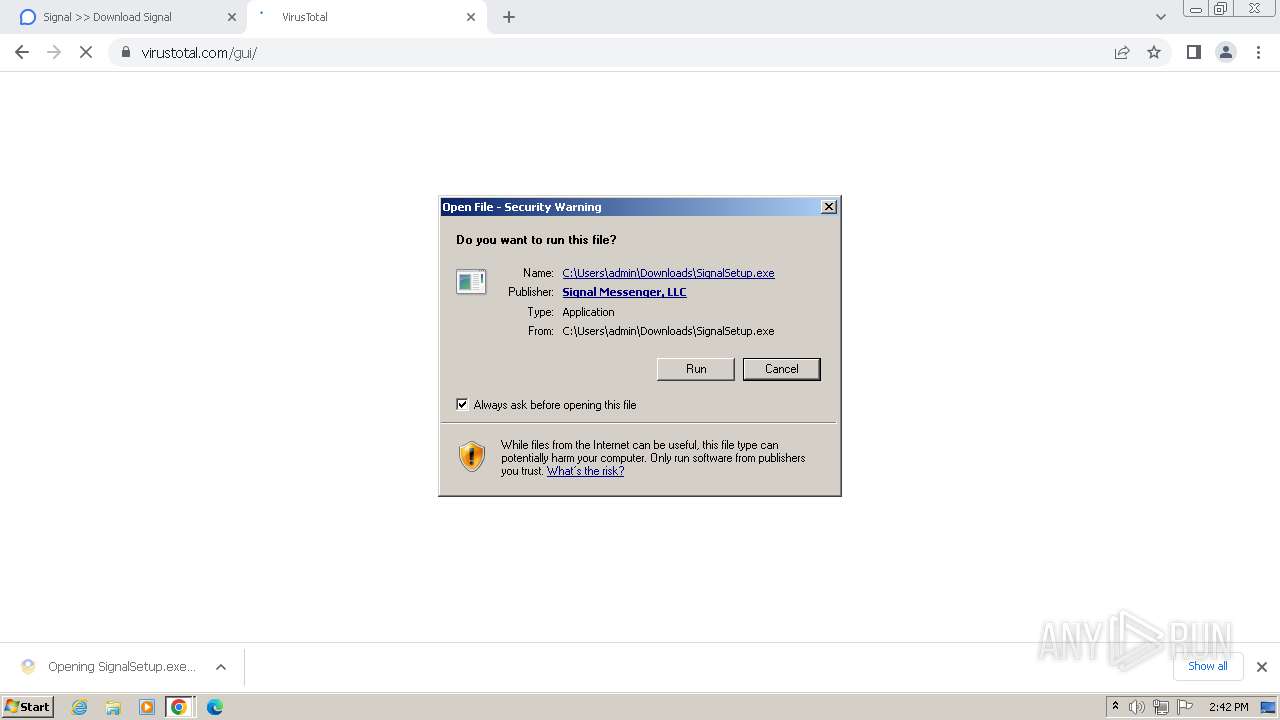Open Signal Messenger, LLC publisher link

[624, 292]
